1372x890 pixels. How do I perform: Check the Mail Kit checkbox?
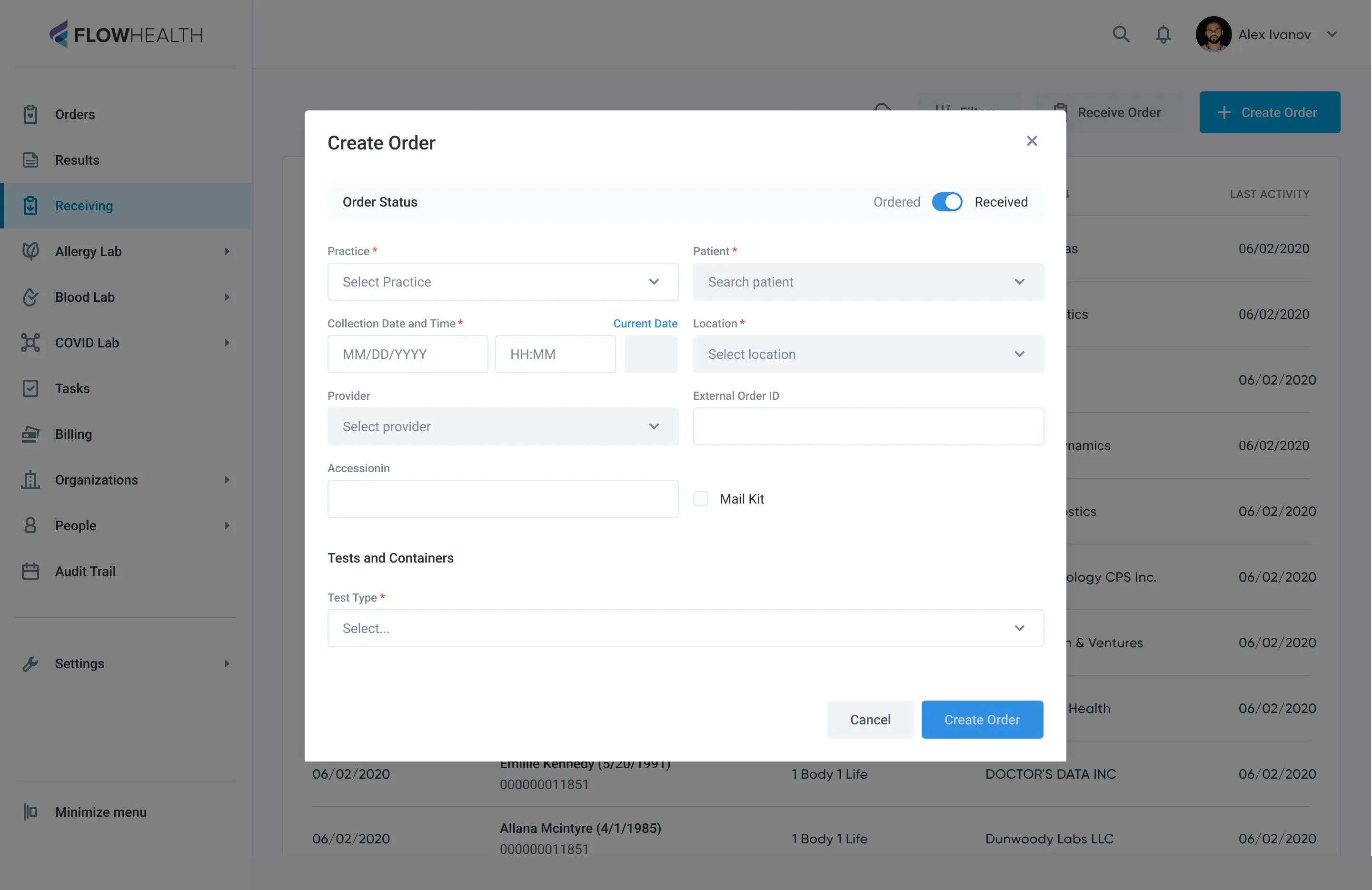(700, 499)
